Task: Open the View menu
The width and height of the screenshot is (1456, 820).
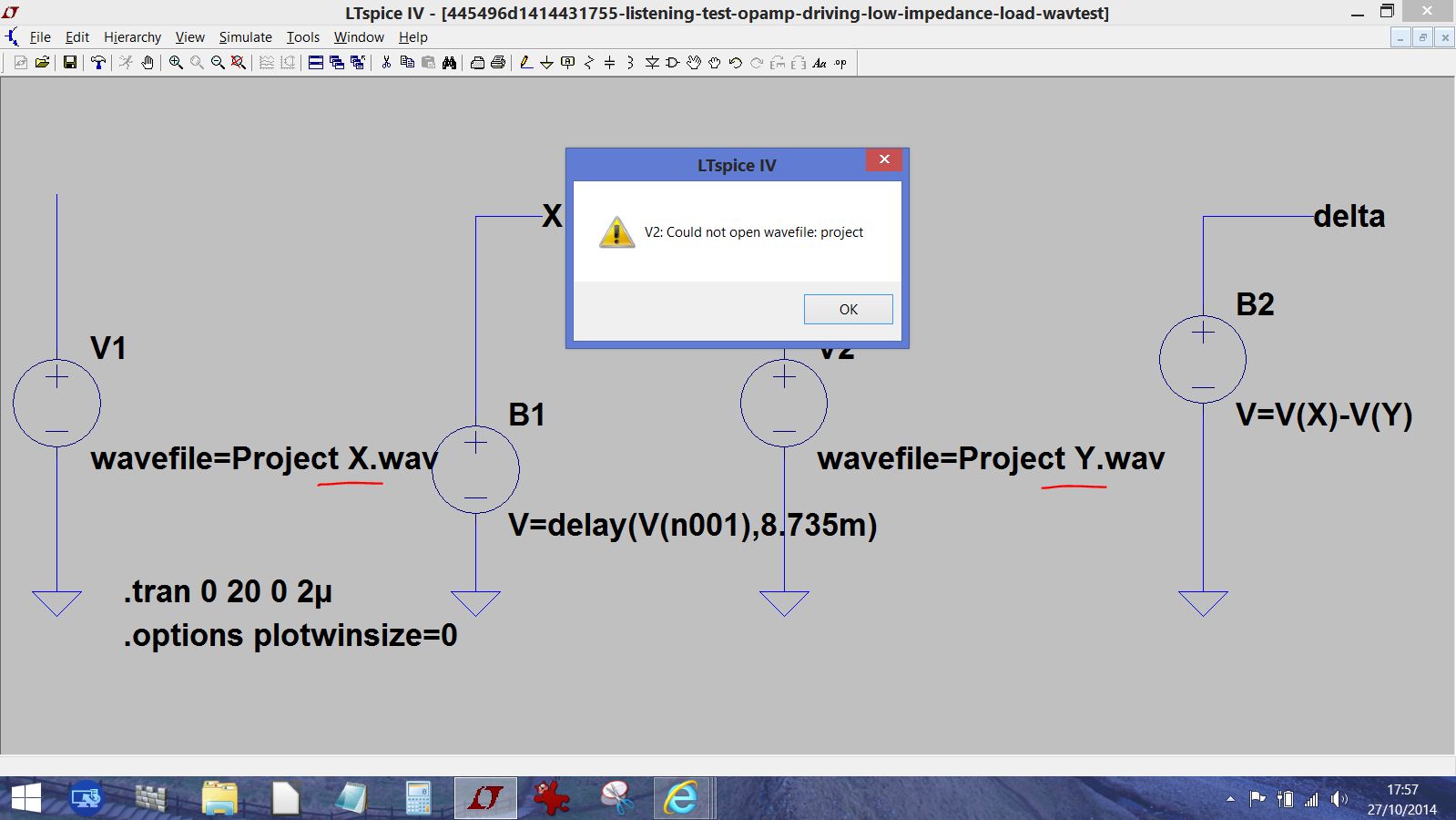Action: (x=189, y=37)
